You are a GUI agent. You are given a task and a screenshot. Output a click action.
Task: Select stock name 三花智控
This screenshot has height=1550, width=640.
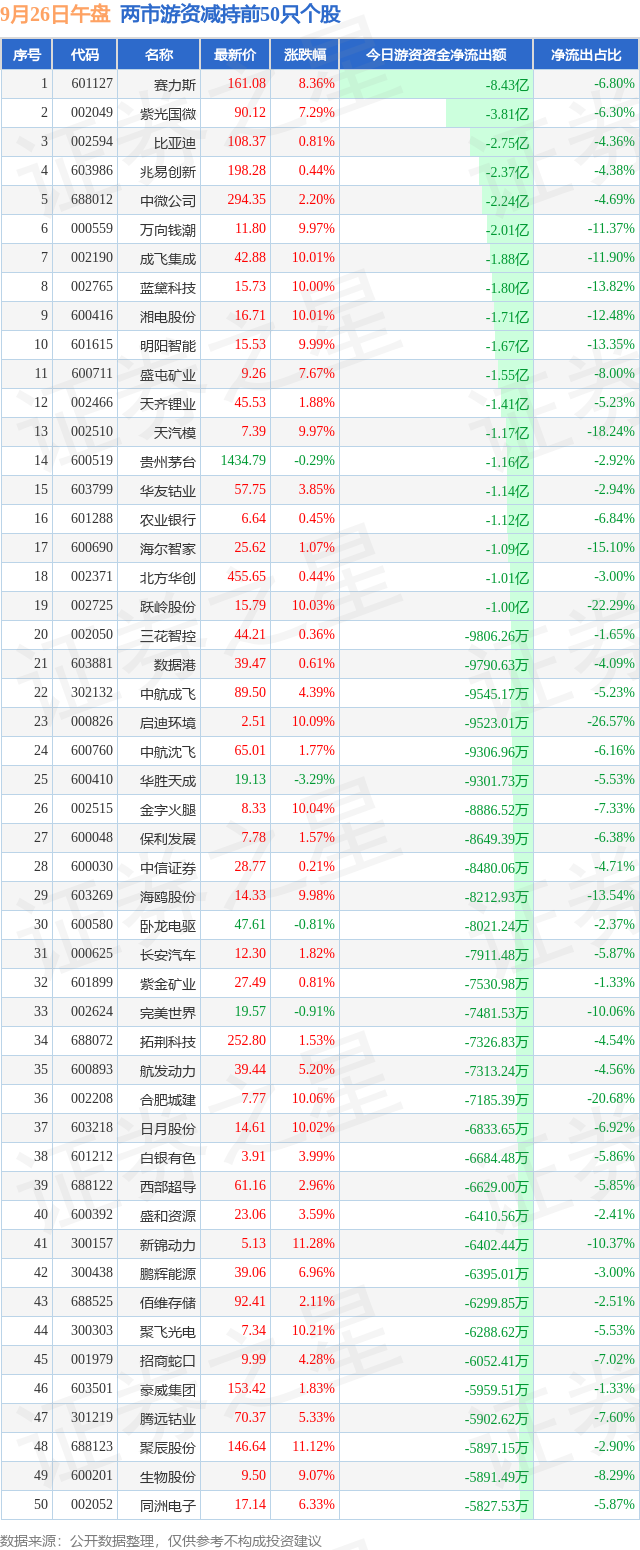click(x=168, y=635)
